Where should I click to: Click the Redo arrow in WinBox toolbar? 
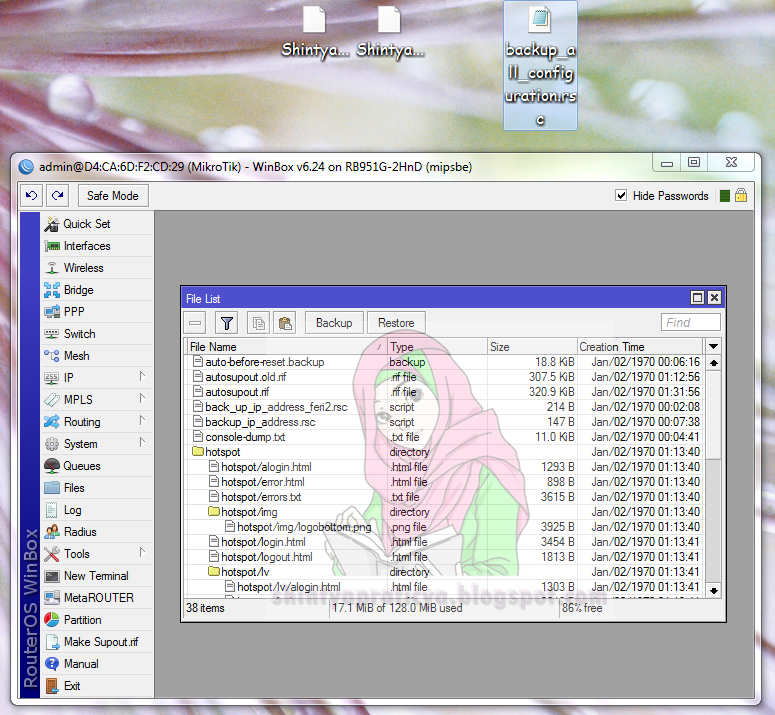[x=57, y=196]
